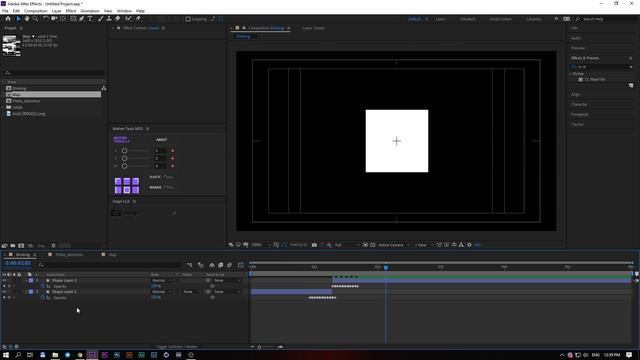Hide Shape Layer 2 with the eye toggle
The height and width of the screenshot is (360, 640).
4,280
